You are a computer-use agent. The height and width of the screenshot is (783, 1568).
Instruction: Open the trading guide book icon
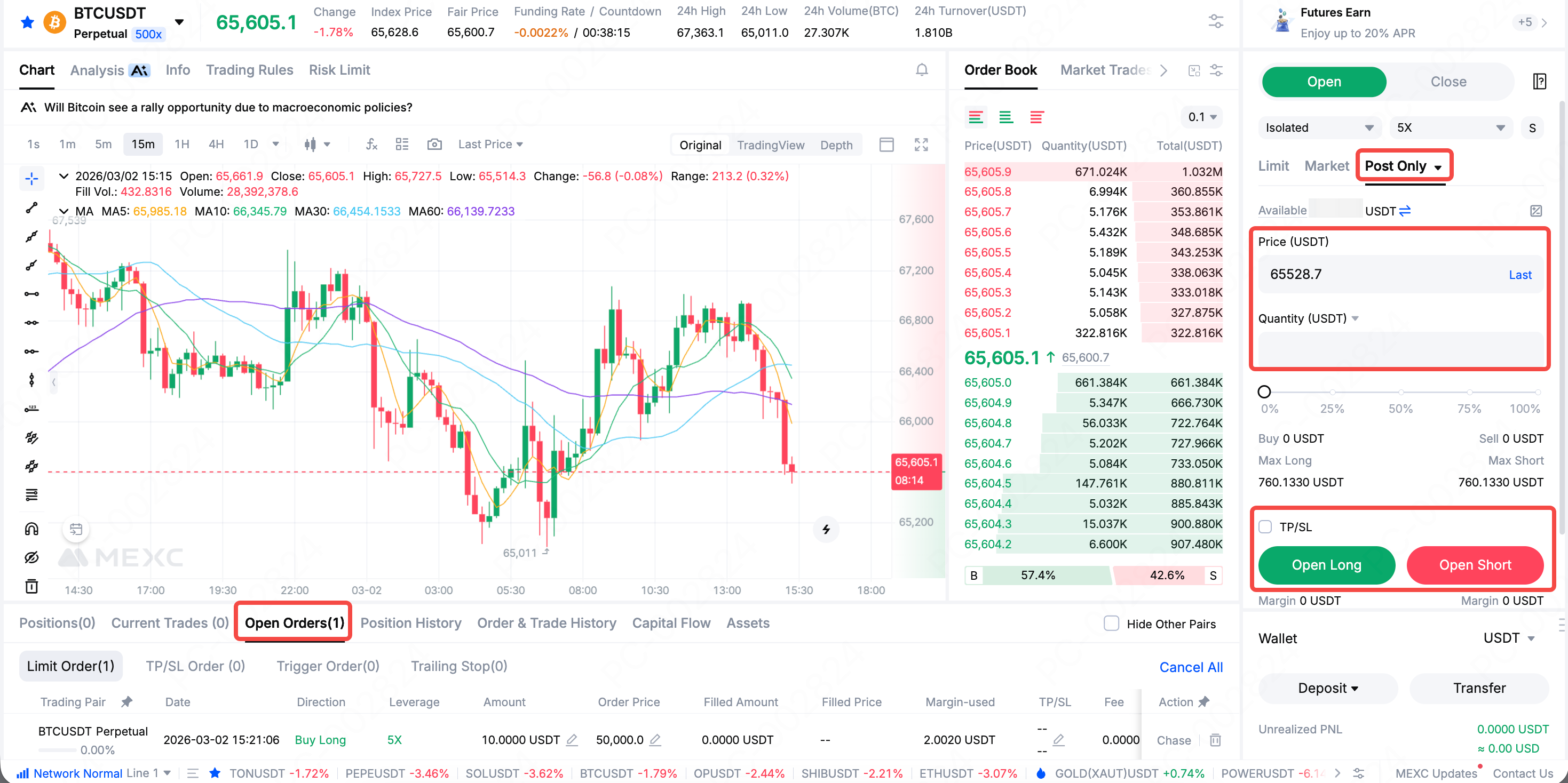(1539, 81)
